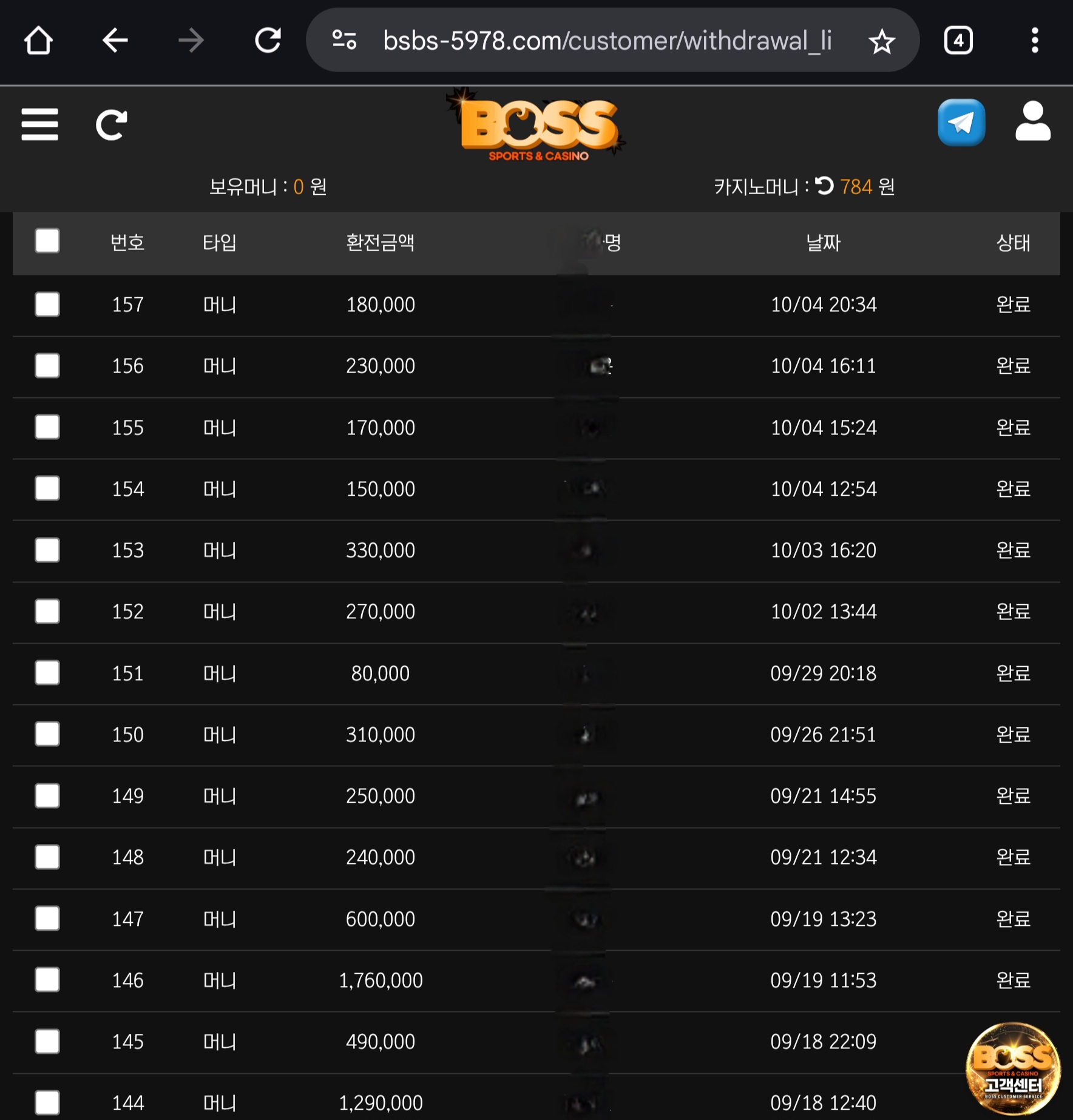Screen dimensions: 1073x1120
Task: Click the site refresh icon beside hamburger
Action: pos(112,125)
